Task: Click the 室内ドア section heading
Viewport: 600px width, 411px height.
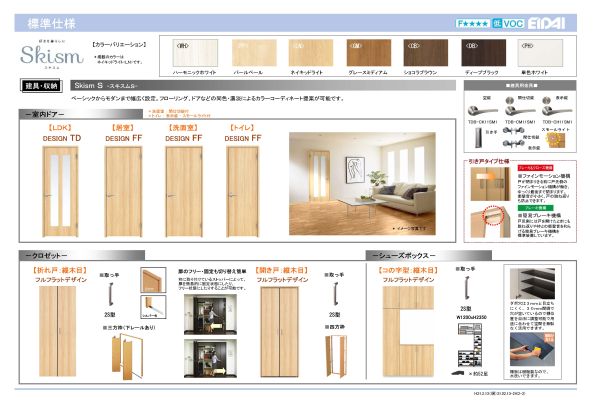Action: [81, 114]
